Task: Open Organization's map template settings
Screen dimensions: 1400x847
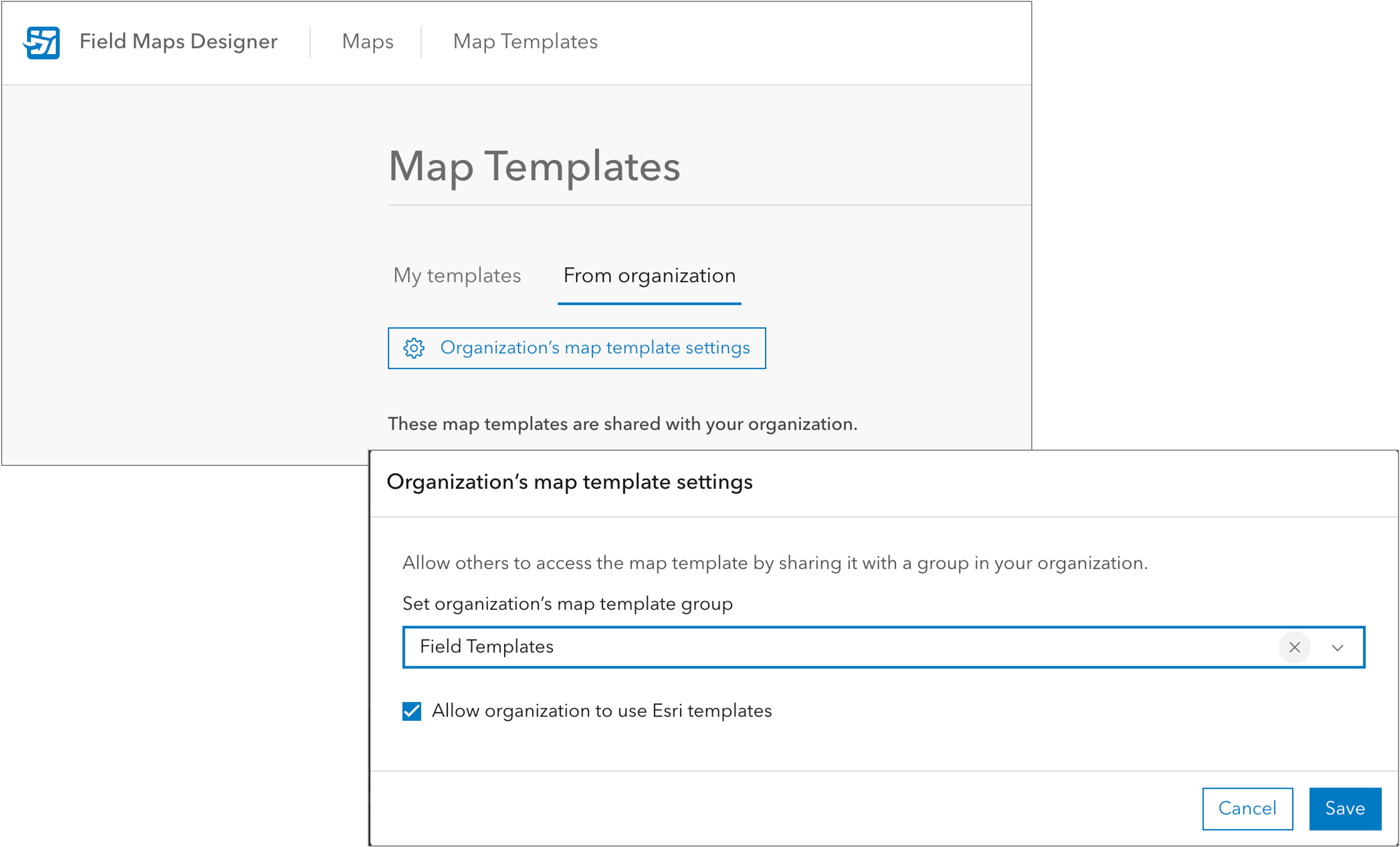Action: (577, 348)
